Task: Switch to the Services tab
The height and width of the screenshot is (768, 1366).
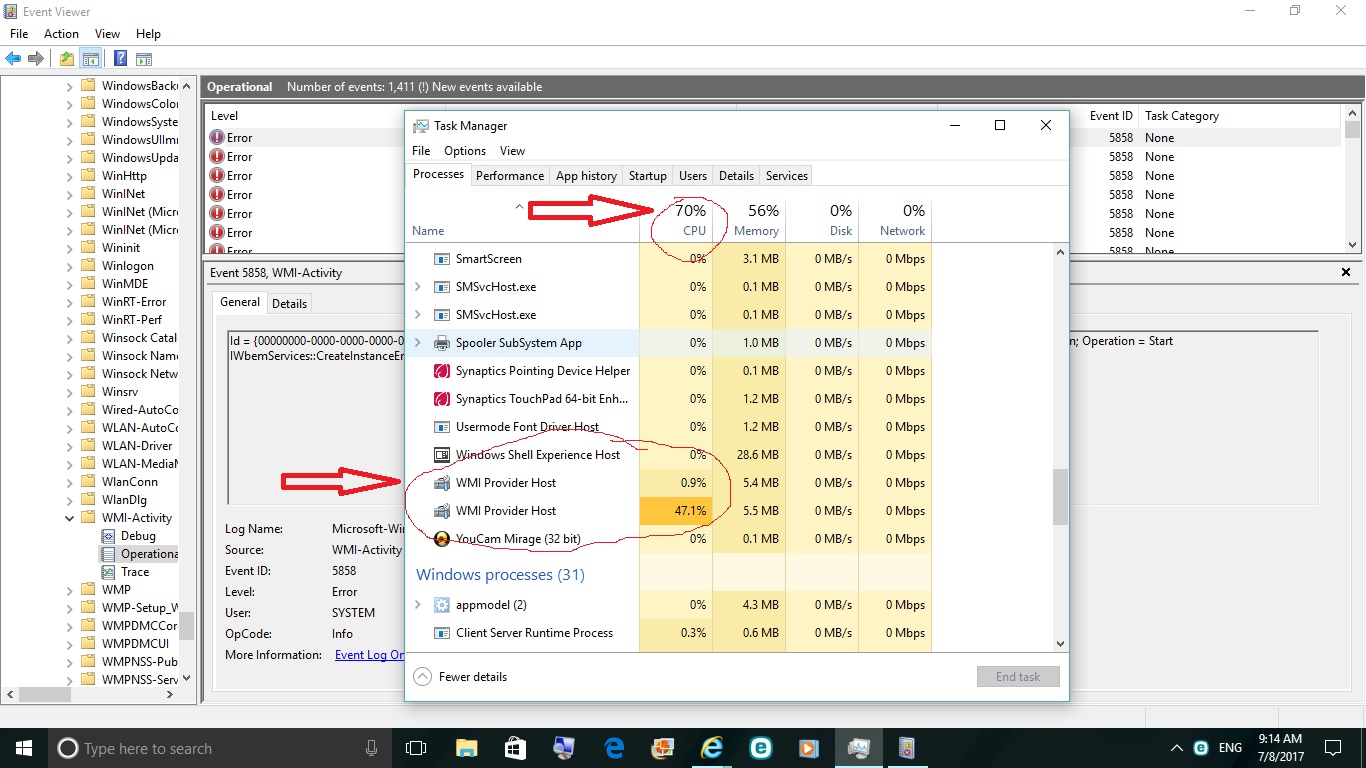Action: [787, 176]
